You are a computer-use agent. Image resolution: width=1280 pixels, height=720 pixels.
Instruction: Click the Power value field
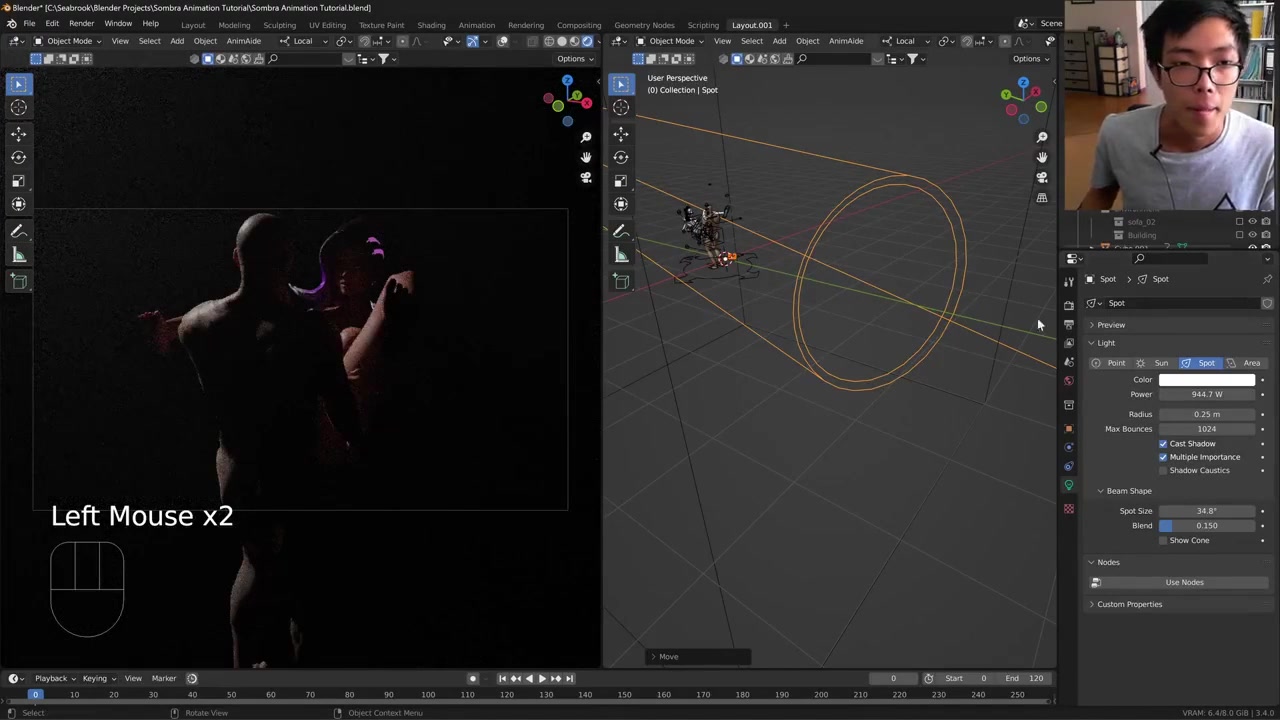coord(1206,395)
